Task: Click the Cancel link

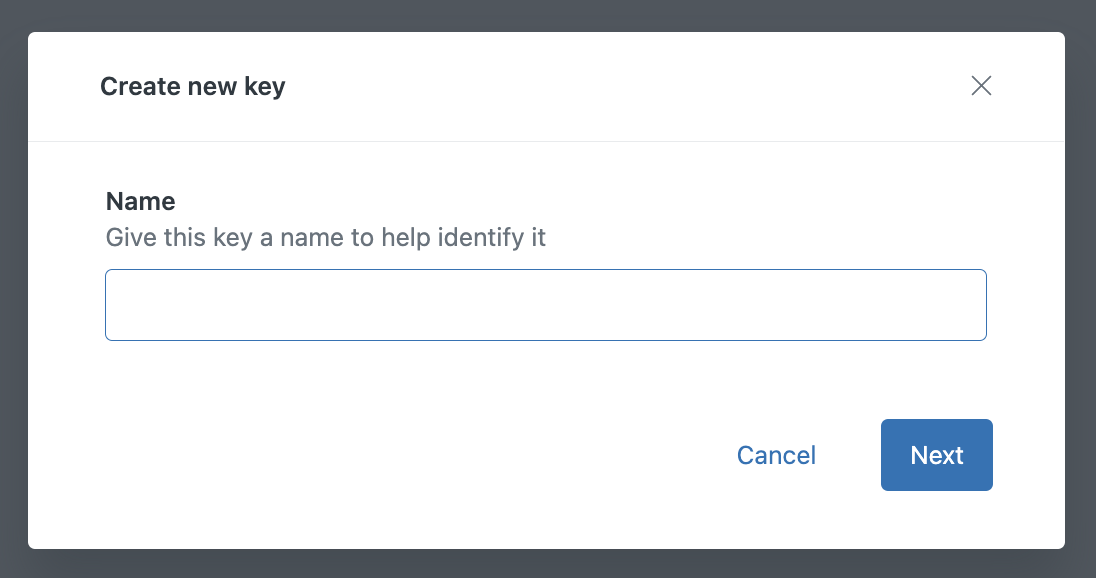Action: coord(776,455)
